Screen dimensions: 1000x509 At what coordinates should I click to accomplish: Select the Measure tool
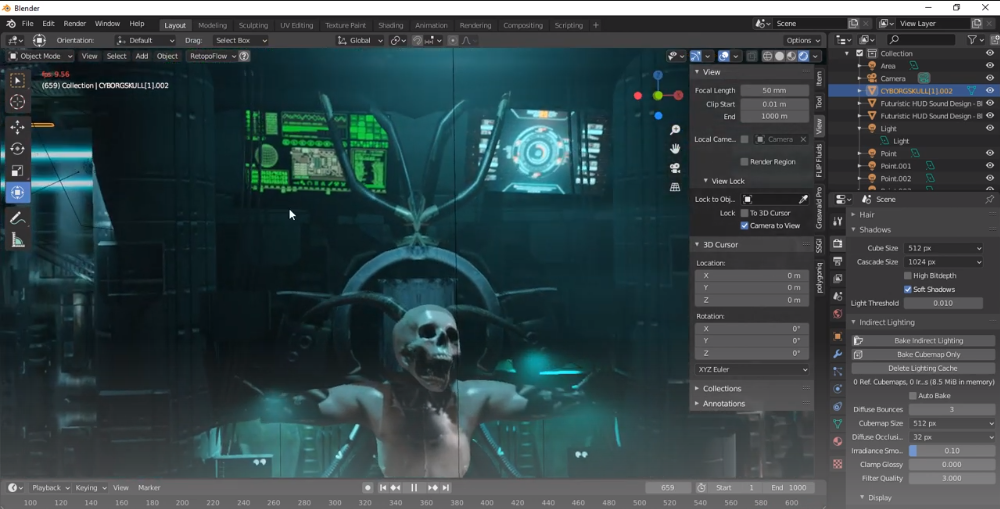coord(17,240)
